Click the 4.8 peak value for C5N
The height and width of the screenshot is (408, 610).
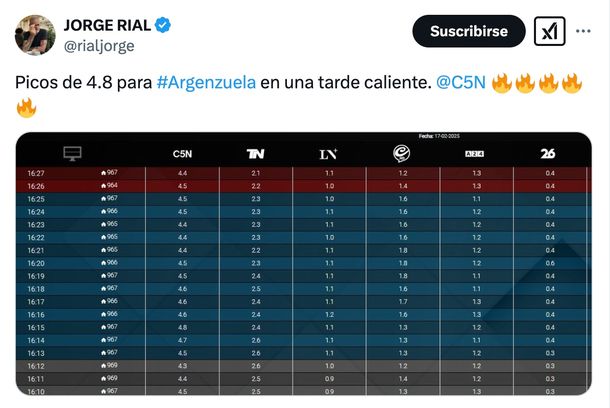tap(182, 327)
